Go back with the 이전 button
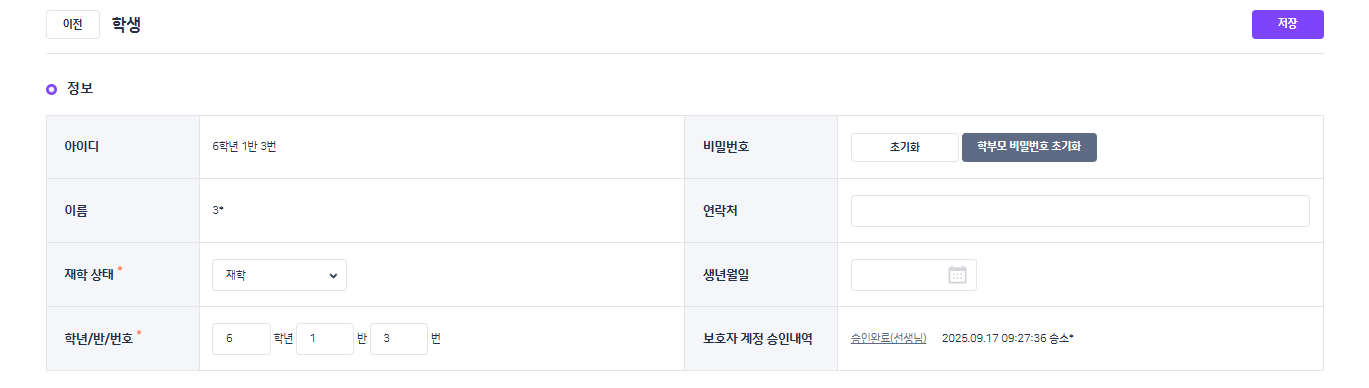The width and height of the screenshot is (1369, 388). (x=73, y=25)
